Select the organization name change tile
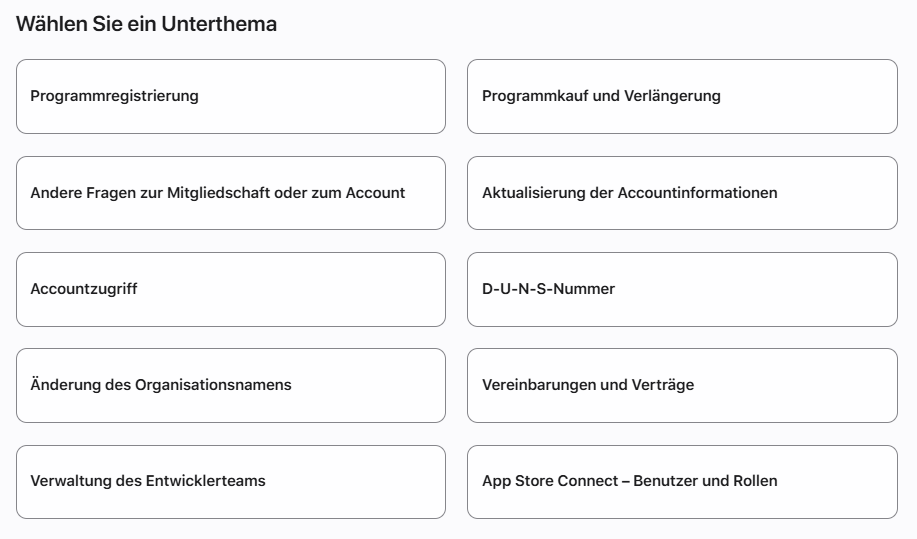Image resolution: width=917 pixels, height=539 pixels. pos(231,385)
